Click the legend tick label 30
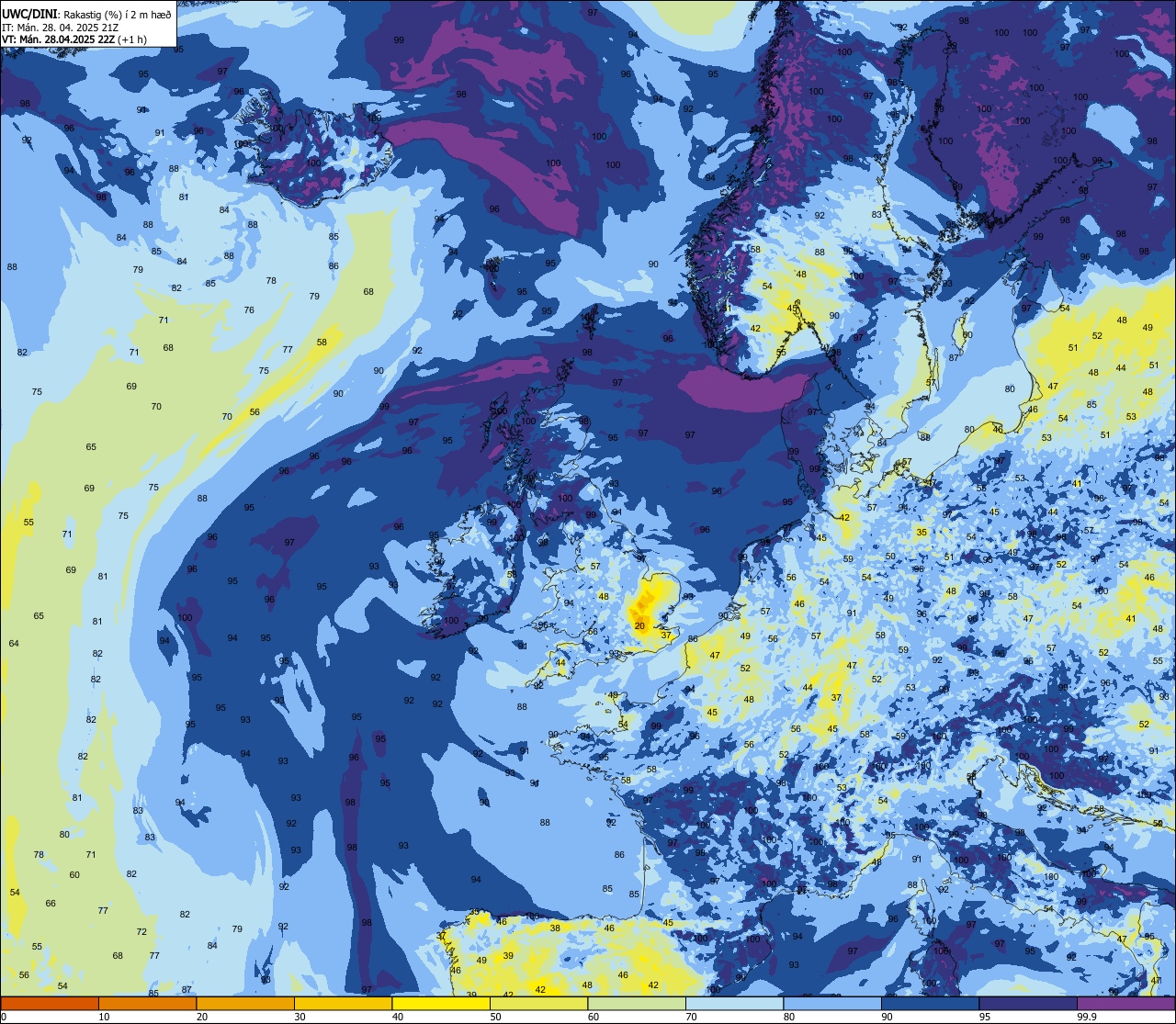 300,1017
